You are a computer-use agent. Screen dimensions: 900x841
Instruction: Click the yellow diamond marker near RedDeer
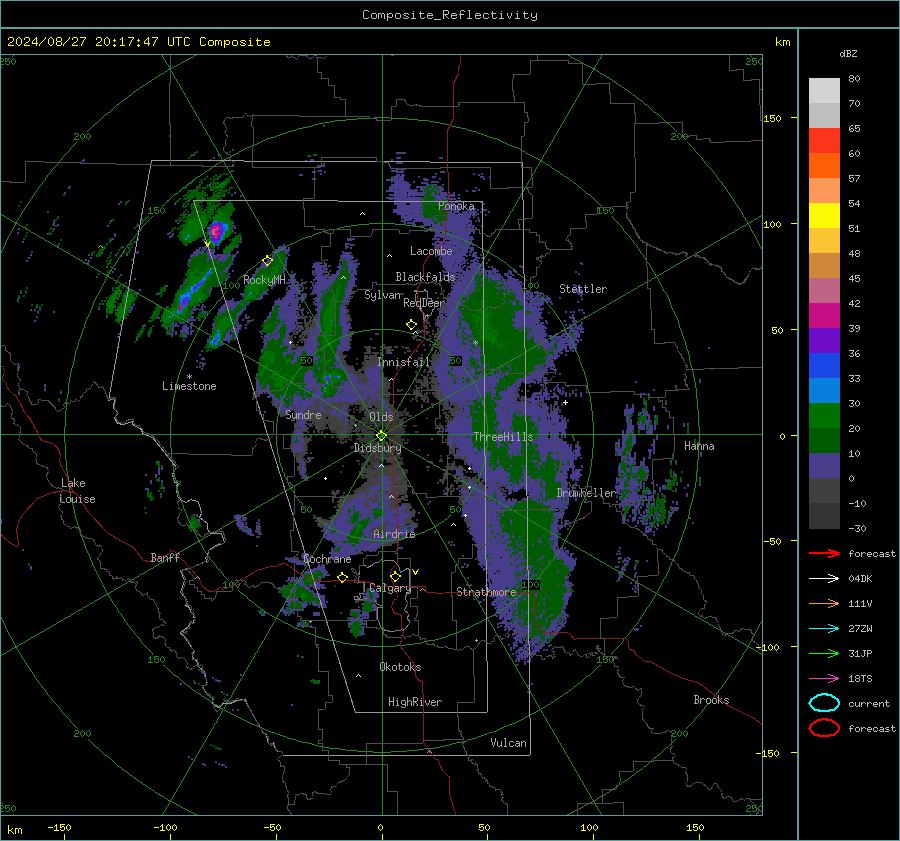[411, 325]
